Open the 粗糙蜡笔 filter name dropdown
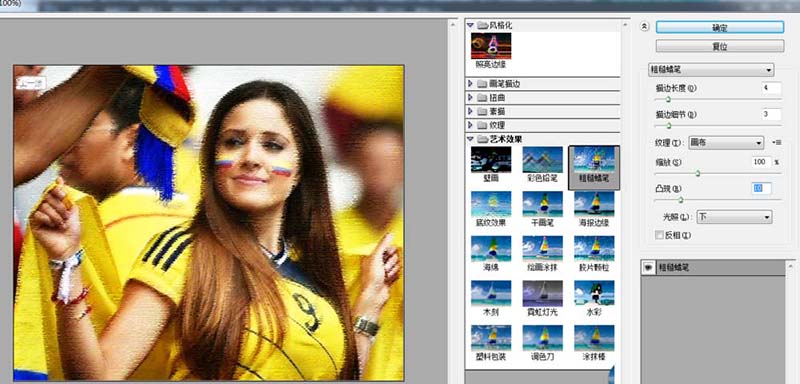The width and height of the screenshot is (800, 384). [x=711, y=70]
